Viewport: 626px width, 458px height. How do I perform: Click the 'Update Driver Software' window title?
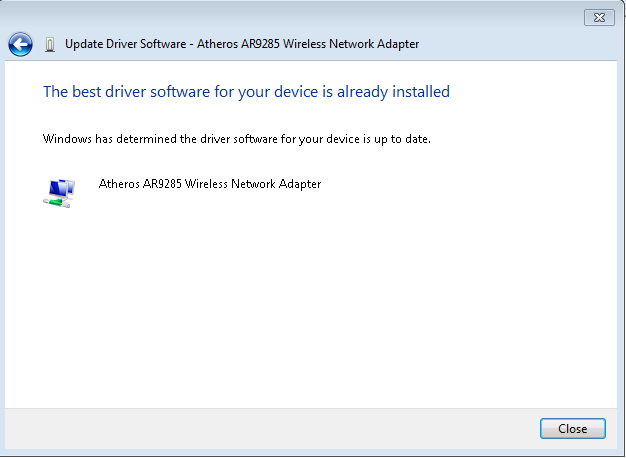[x=242, y=44]
